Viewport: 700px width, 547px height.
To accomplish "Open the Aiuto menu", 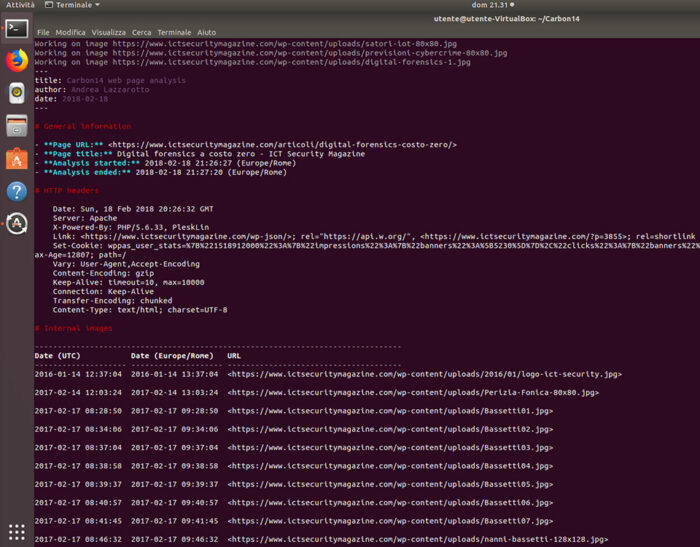I will click(x=206, y=33).
